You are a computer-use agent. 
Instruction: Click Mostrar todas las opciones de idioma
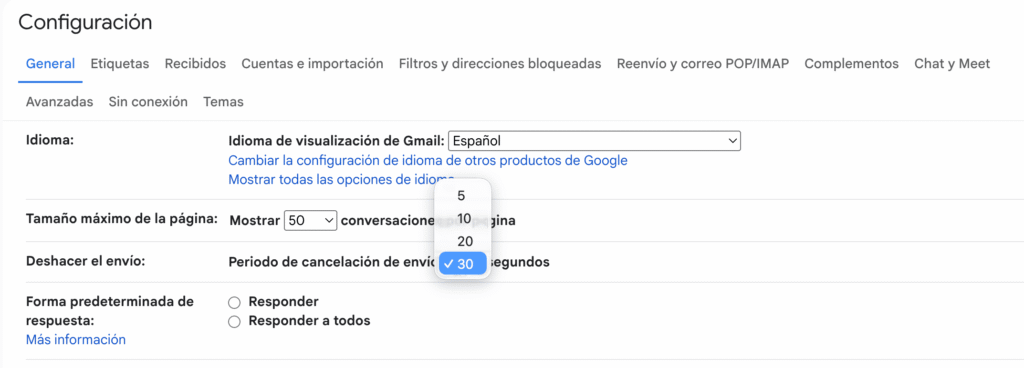(x=341, y=179)
